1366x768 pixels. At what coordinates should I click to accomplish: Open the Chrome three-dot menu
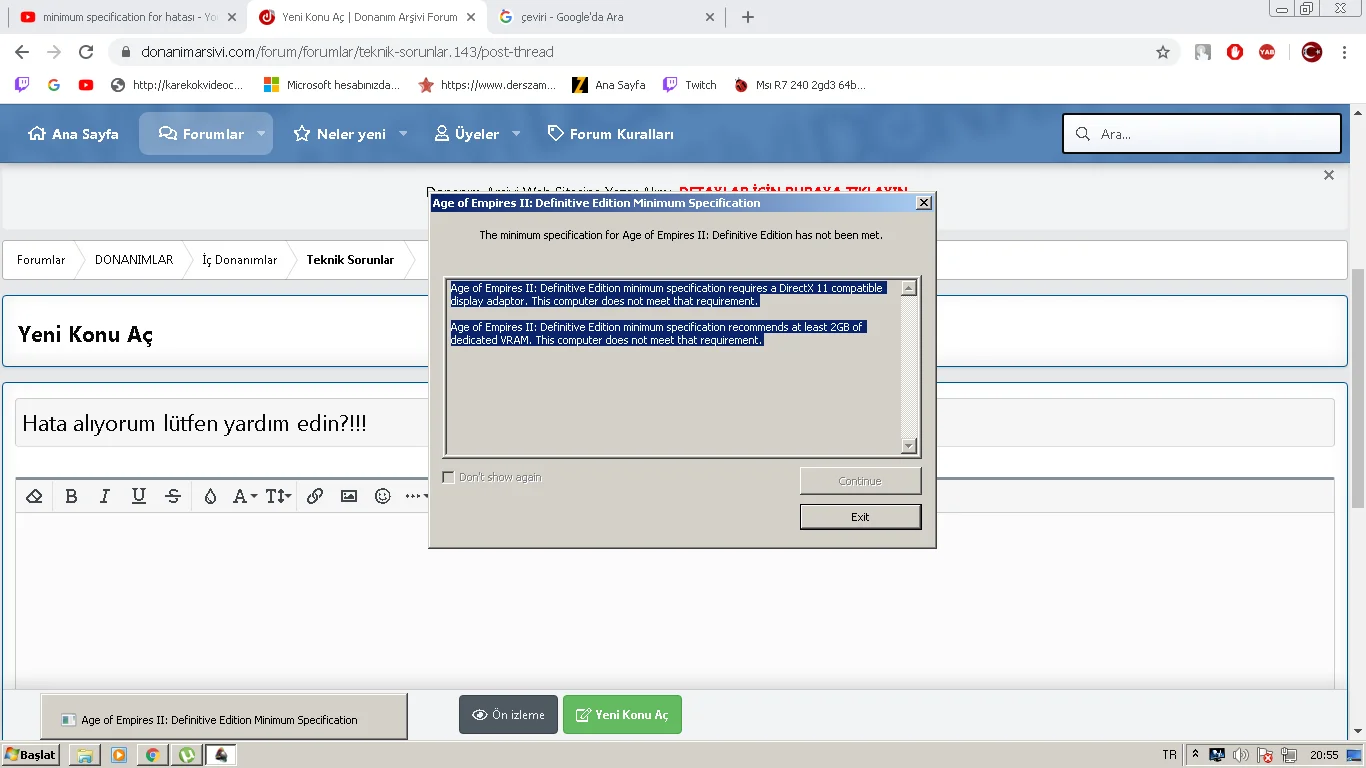pyautogui.click(x=1345, y=52)
